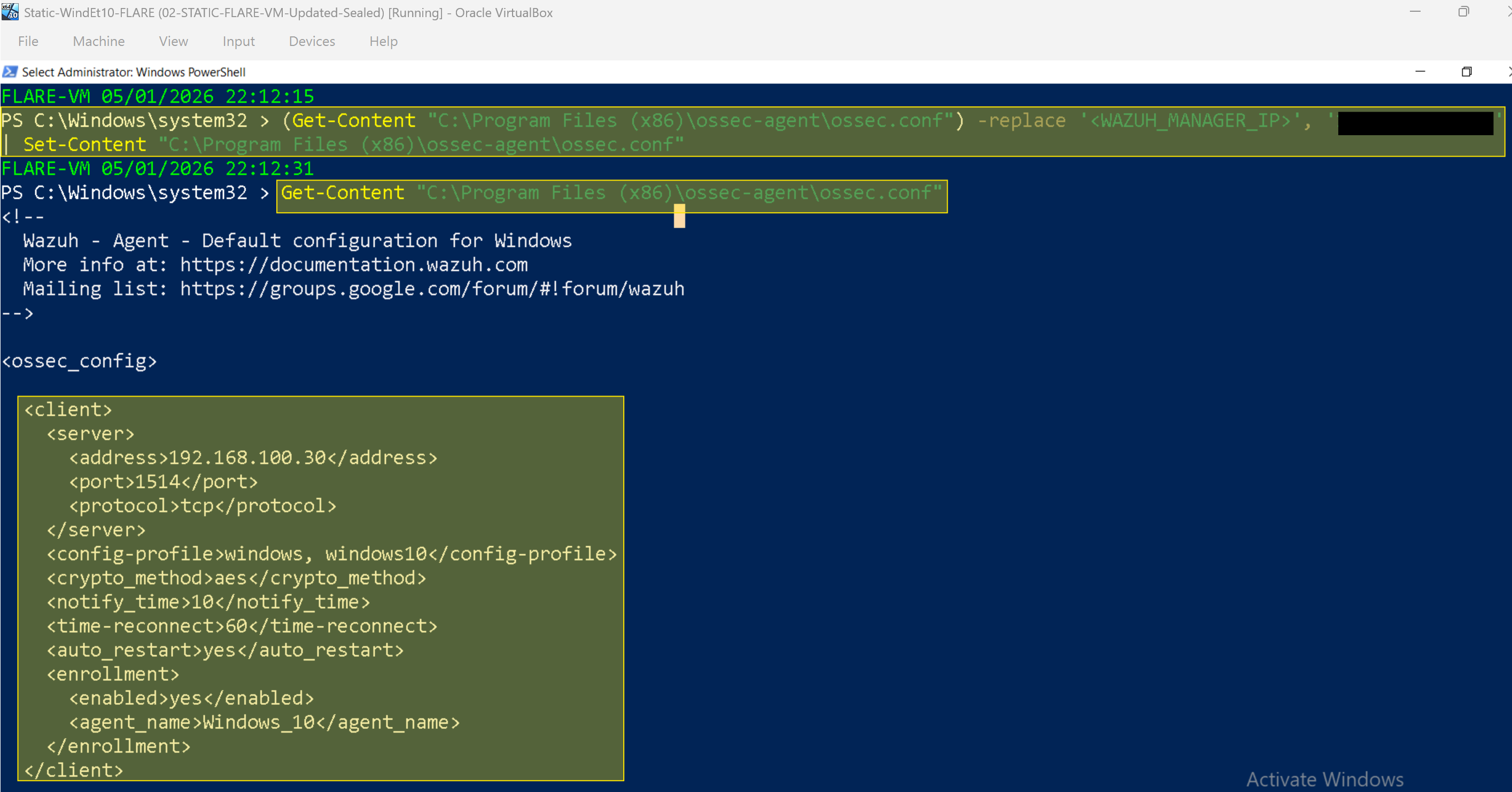The image size is (1512, 792).
Task: Restore down the PowerShell window
Action: (x=1466, y=72)
